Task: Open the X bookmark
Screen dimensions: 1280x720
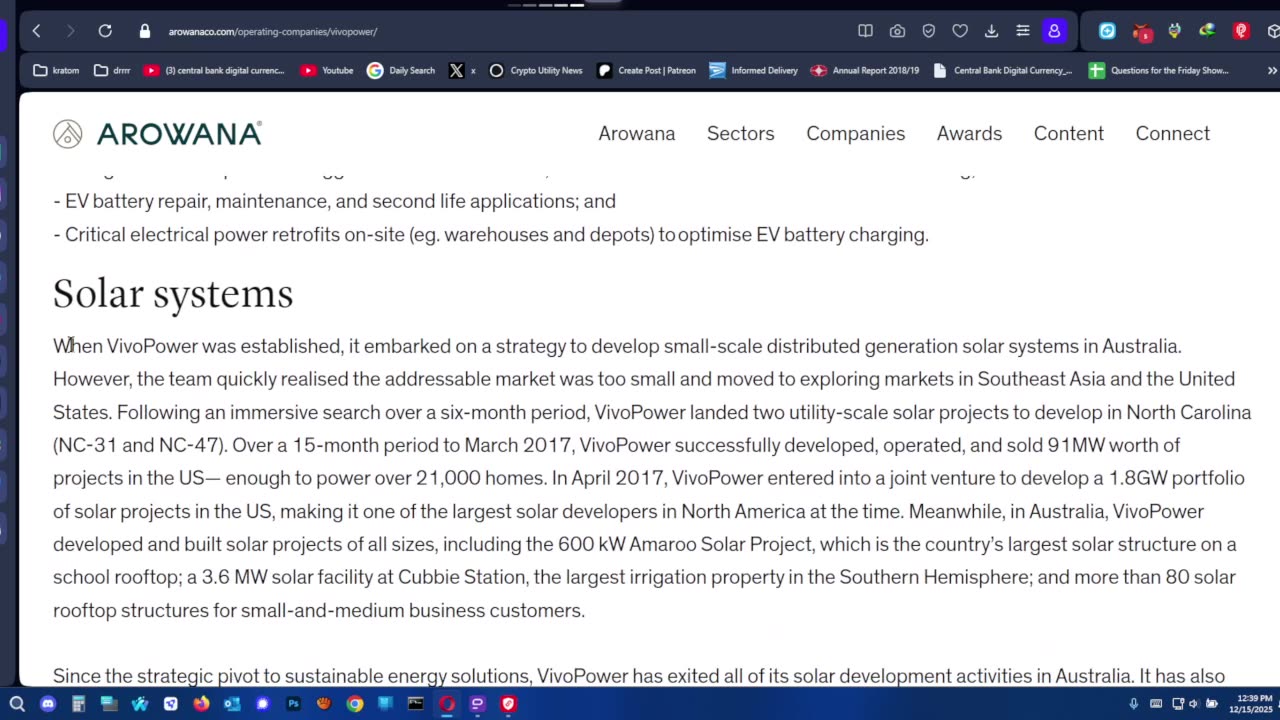Action: click(462, 70)
